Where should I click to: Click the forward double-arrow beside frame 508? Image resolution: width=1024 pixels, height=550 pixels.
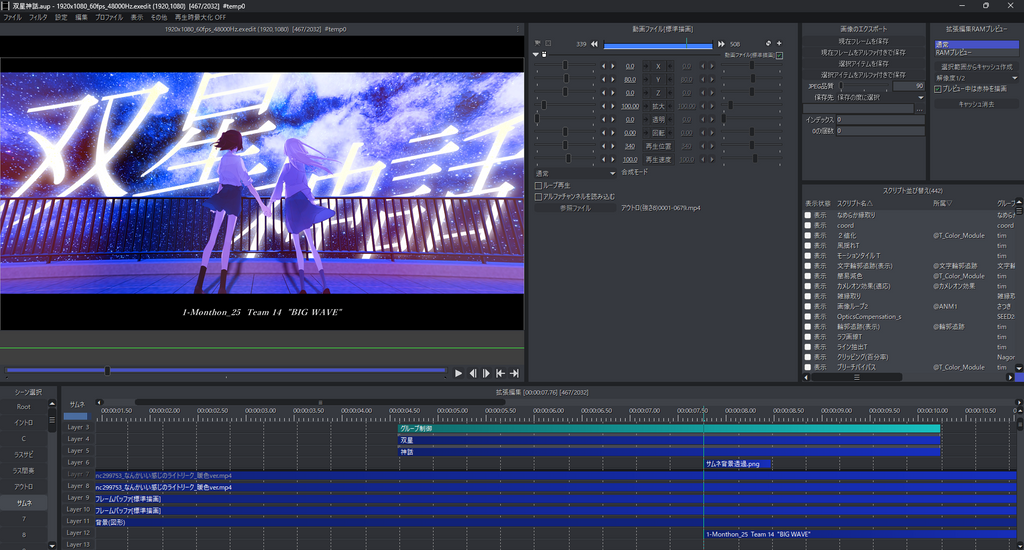(720, 44)
